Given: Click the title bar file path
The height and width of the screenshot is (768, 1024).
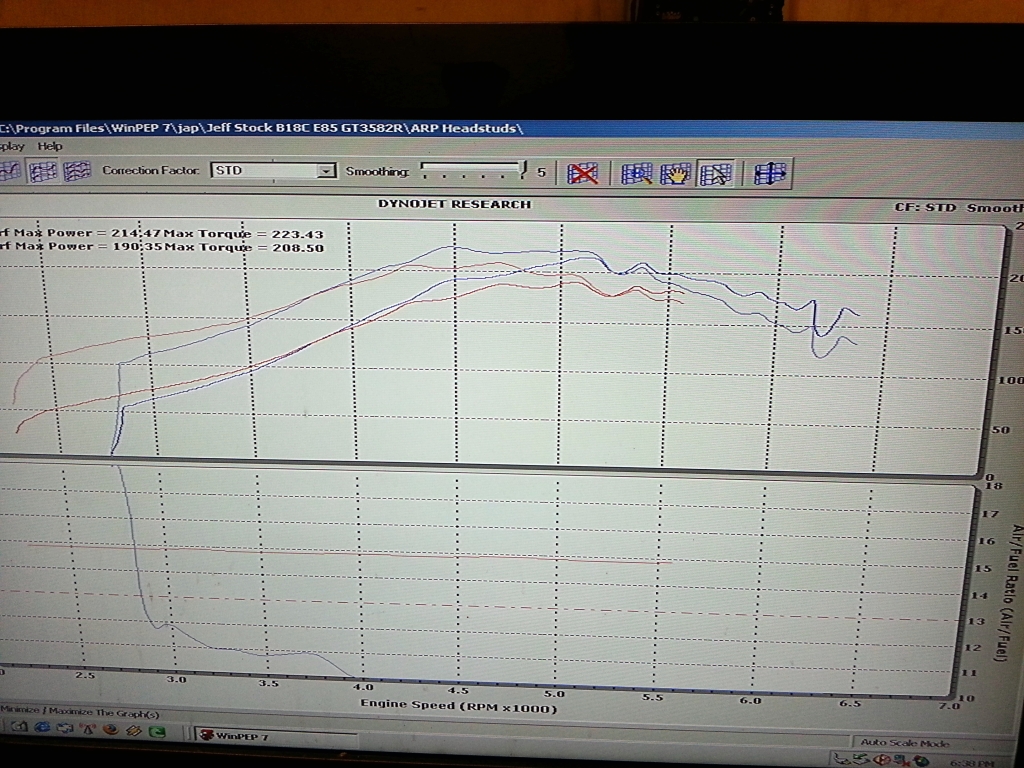Looking at the screenshot, I should [x=261, y=128].
